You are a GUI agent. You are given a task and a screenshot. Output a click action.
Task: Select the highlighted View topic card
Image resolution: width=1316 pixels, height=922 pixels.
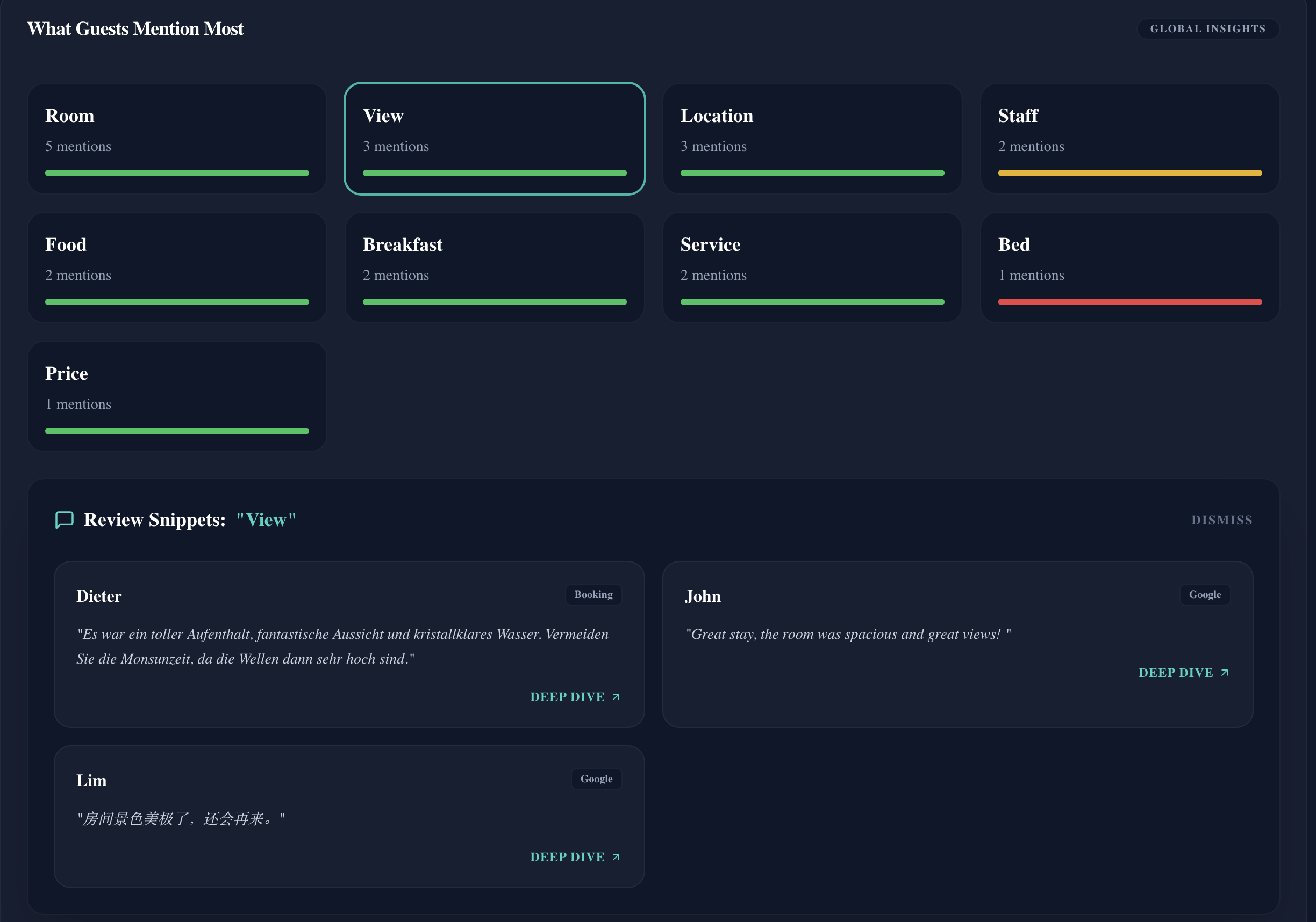click(494, 138)
